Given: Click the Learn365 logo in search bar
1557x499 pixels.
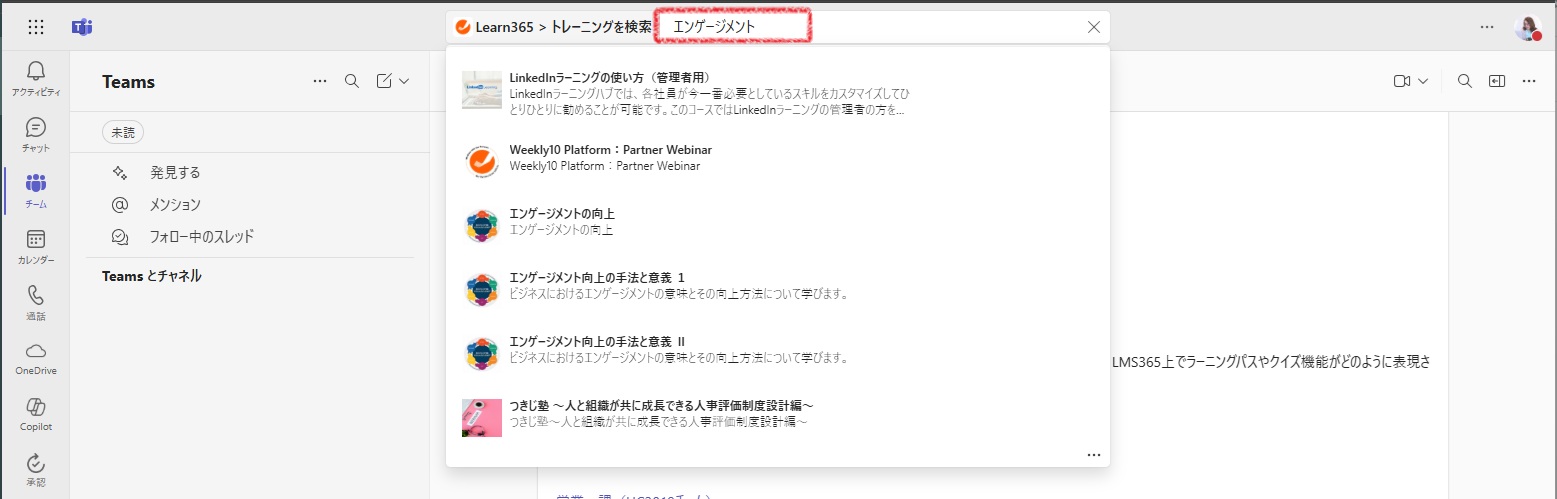Looking at the screenshot, I should coord(463,27).
